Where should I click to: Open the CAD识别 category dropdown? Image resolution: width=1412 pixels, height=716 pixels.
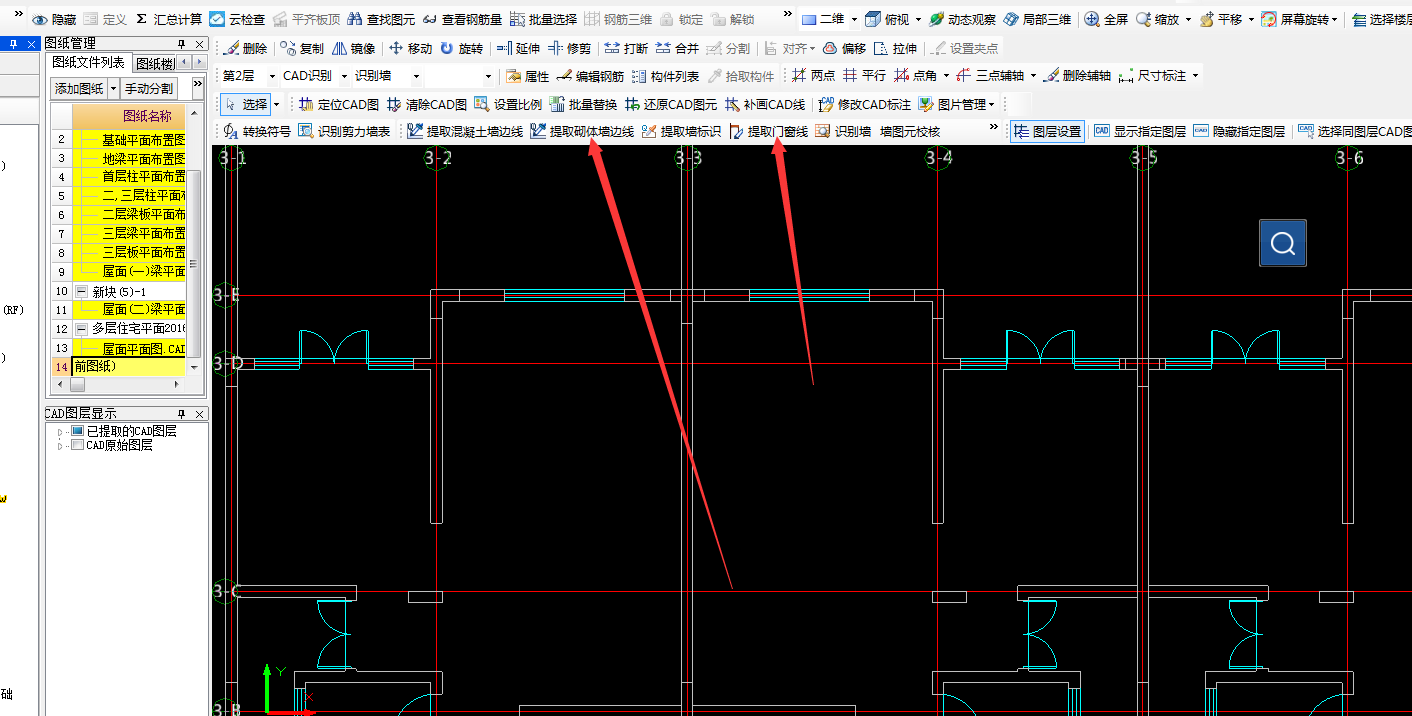pyautogui.click(x=344, y=76)
